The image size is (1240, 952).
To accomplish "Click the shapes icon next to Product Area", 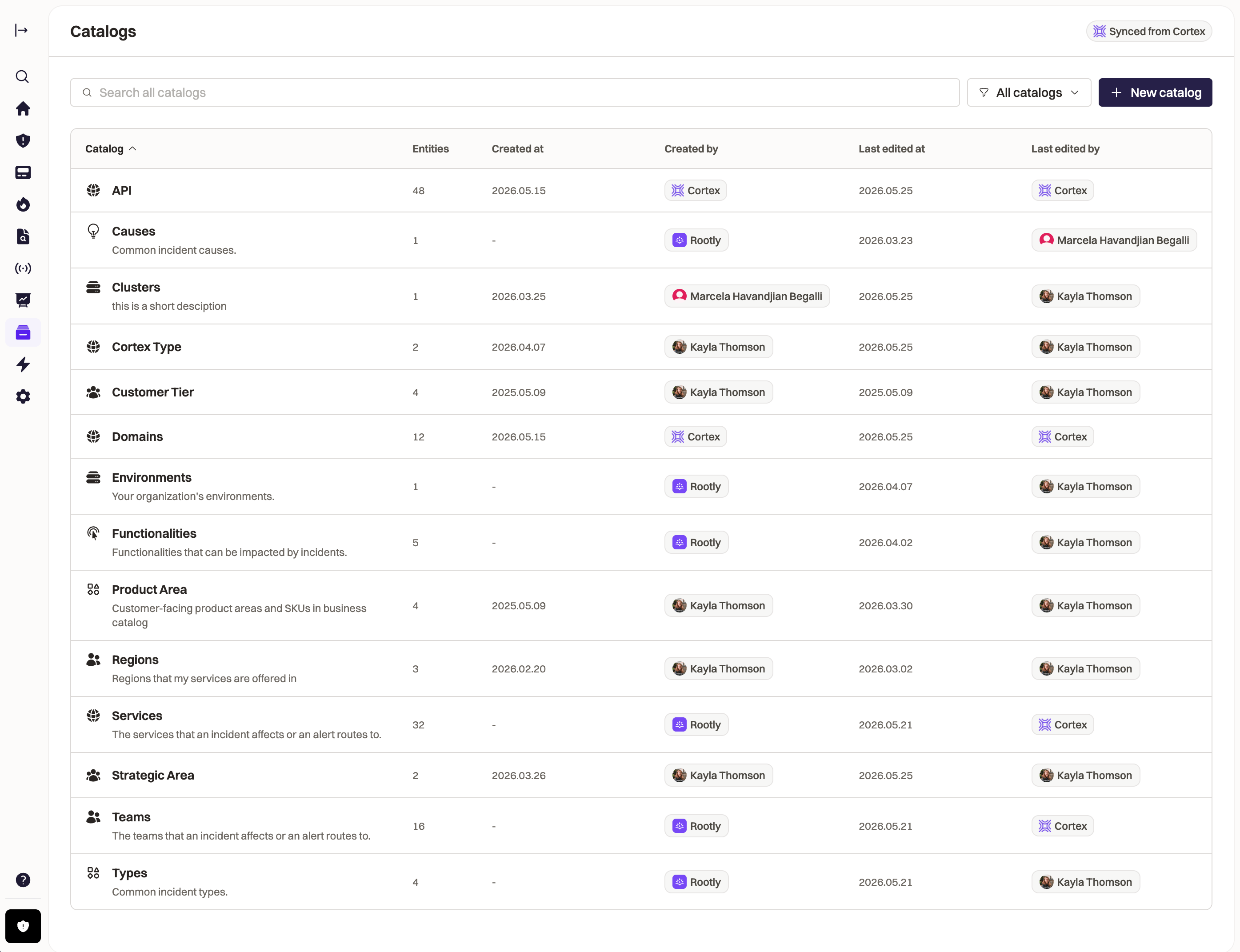I will click(93, 589).
